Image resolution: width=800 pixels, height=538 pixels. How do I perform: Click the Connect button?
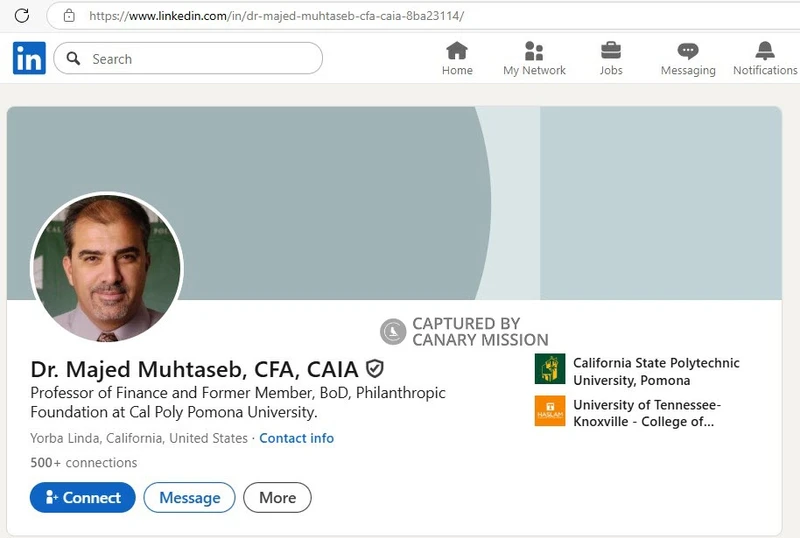pos(83,497)
